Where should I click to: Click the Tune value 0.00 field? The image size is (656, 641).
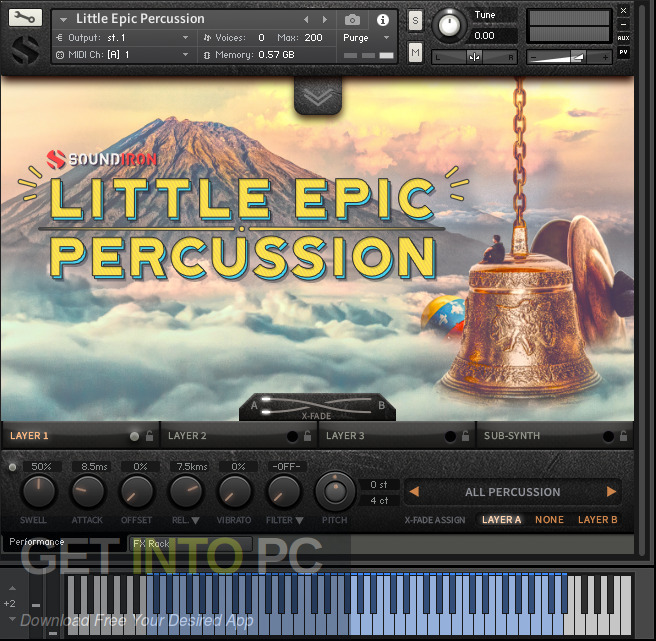(x=494, y=36)
